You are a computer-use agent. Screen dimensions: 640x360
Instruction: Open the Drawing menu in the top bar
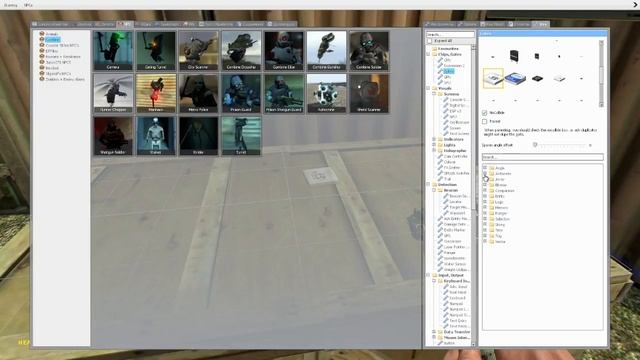tap(11, 5)
